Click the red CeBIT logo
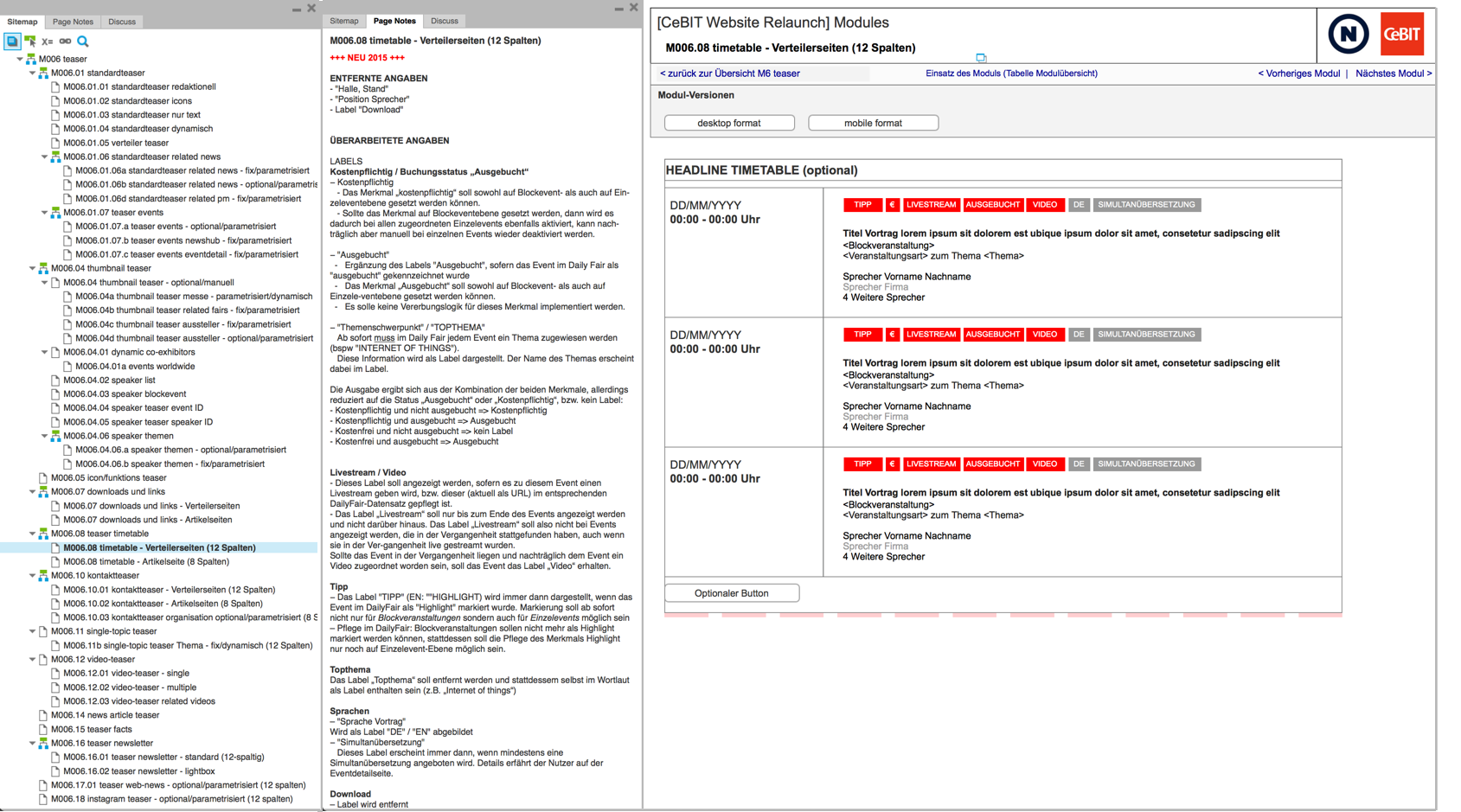 click(x=1401, y=35)
